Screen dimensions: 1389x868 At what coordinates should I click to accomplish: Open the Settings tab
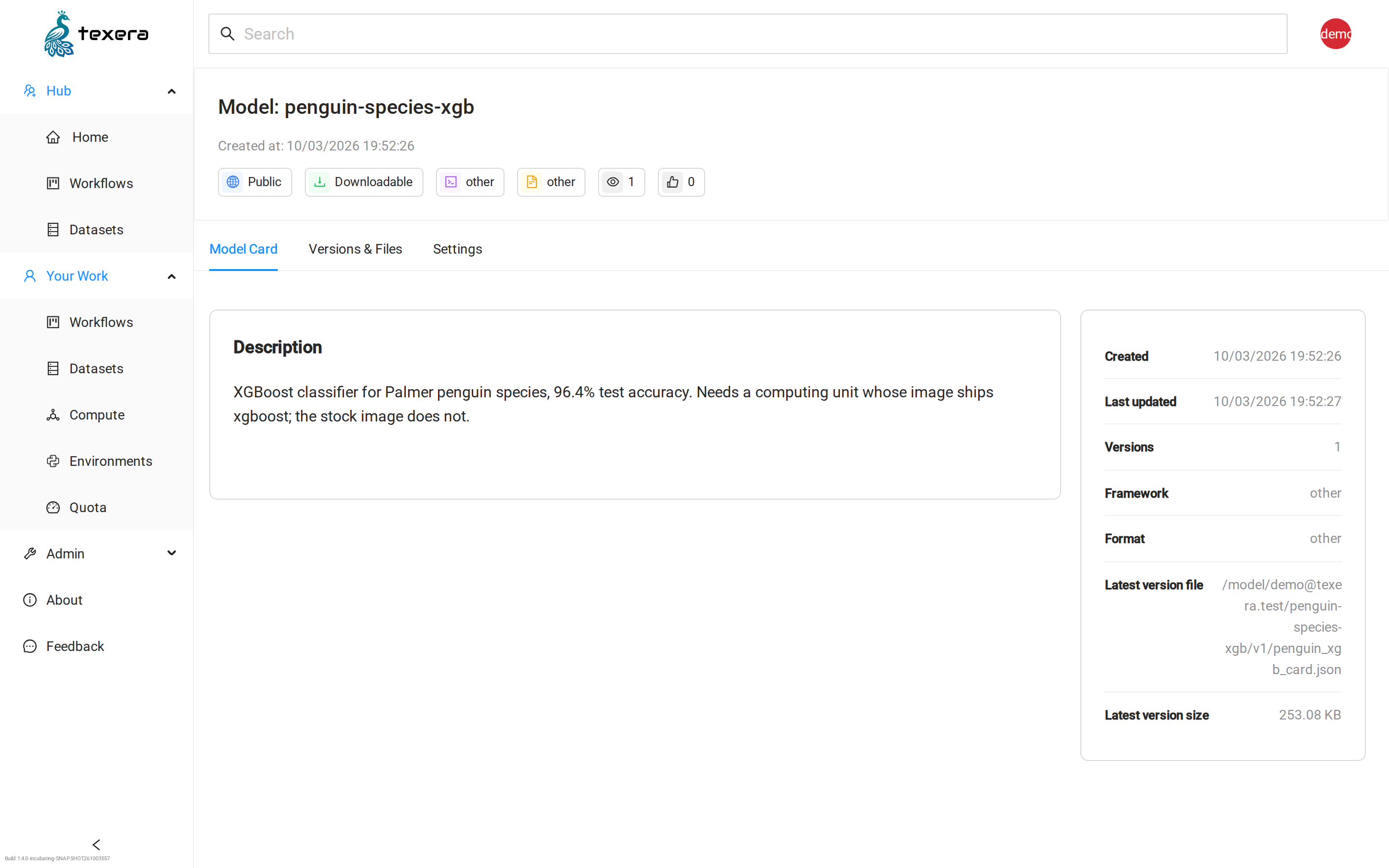pos(457,249)
